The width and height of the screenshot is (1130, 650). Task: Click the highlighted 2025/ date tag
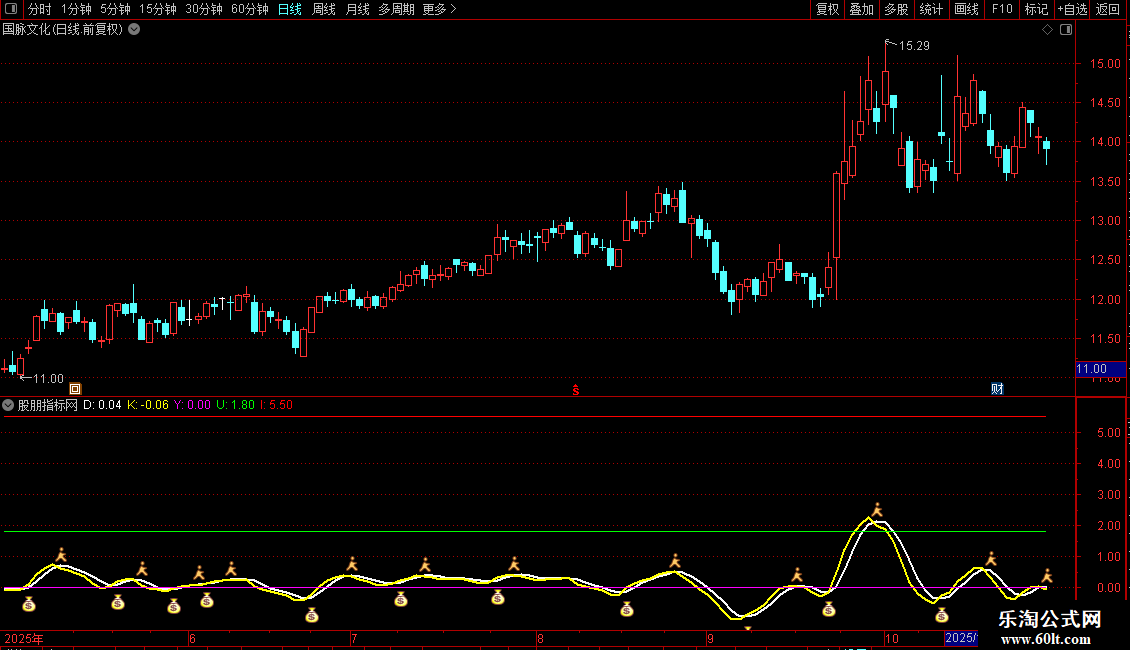[x=961, y=638]
